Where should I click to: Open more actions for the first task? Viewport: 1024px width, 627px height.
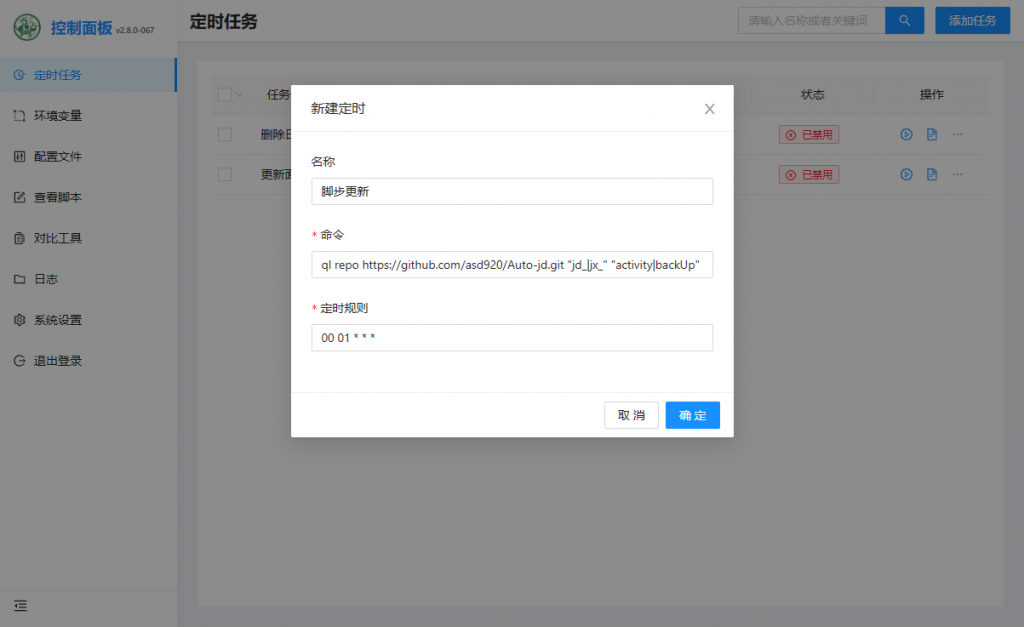coord(957,134)
